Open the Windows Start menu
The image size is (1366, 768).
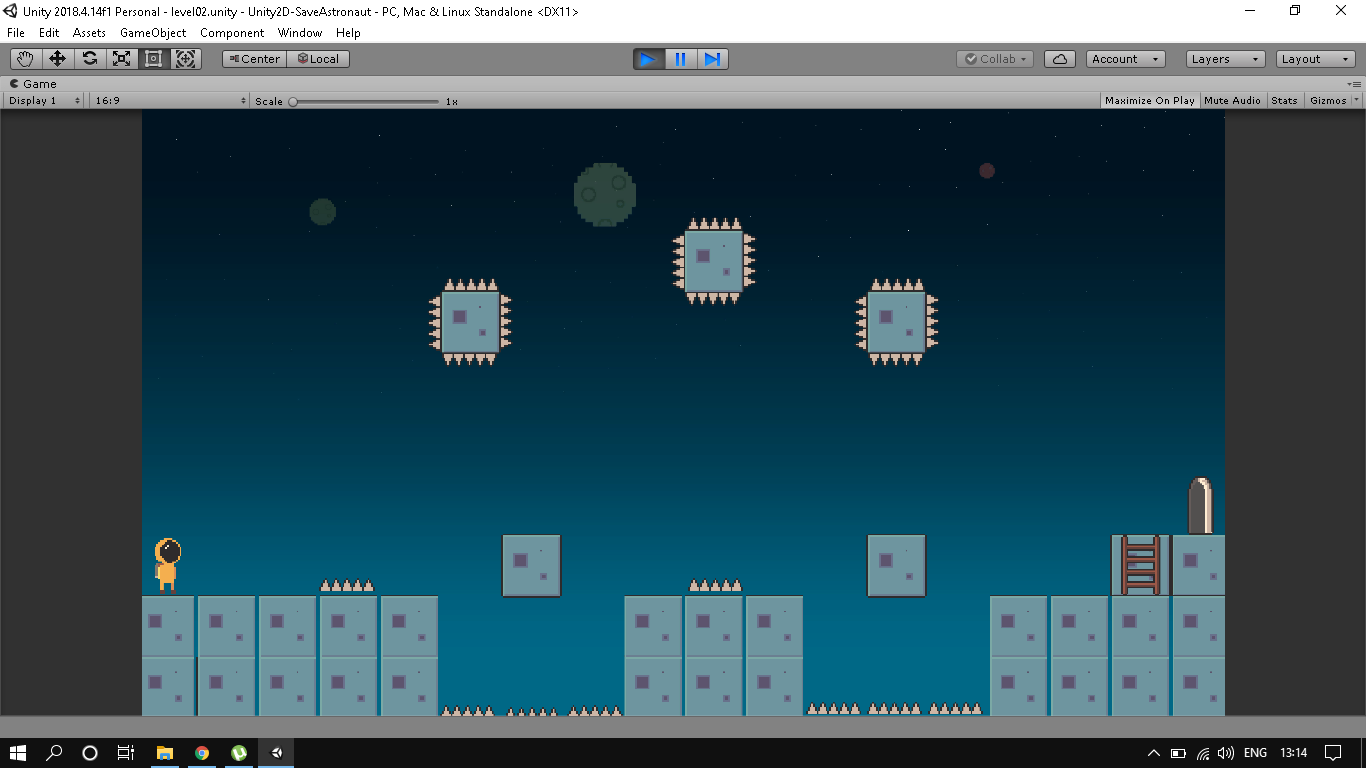(18, 752)
